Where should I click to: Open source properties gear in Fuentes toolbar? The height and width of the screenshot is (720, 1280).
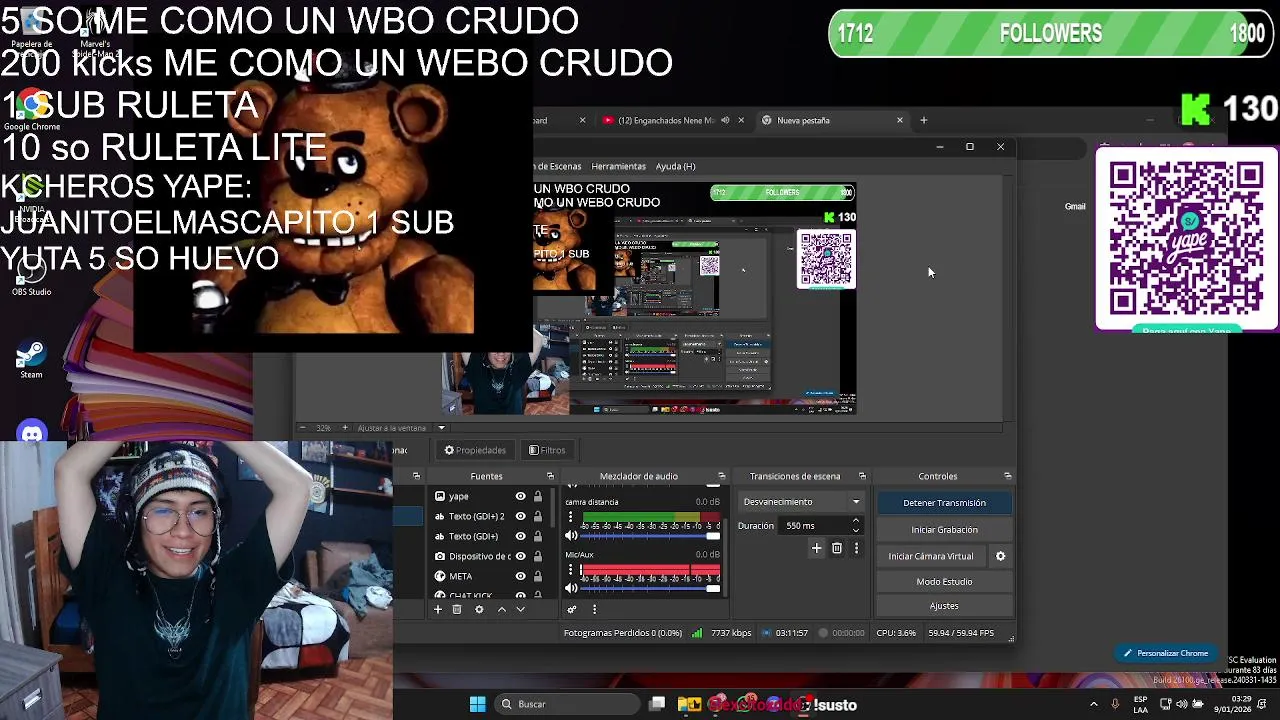click(479, 609)
